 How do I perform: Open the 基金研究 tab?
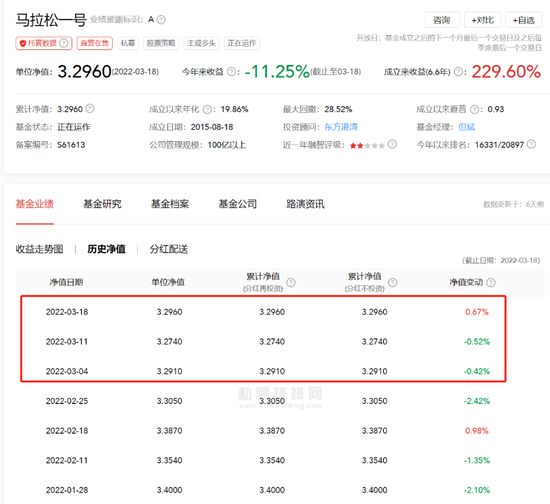pos(102,204)
